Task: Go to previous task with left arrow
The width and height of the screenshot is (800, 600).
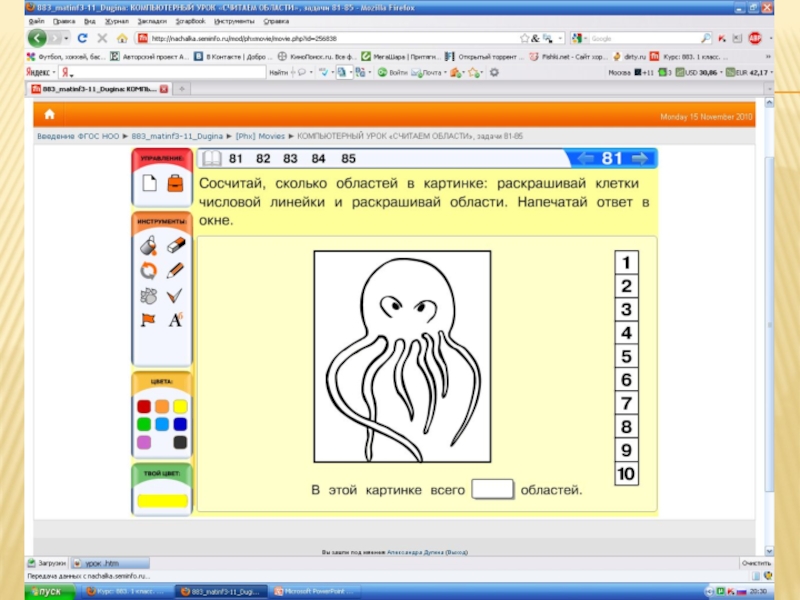Action: tap(585, 158)
